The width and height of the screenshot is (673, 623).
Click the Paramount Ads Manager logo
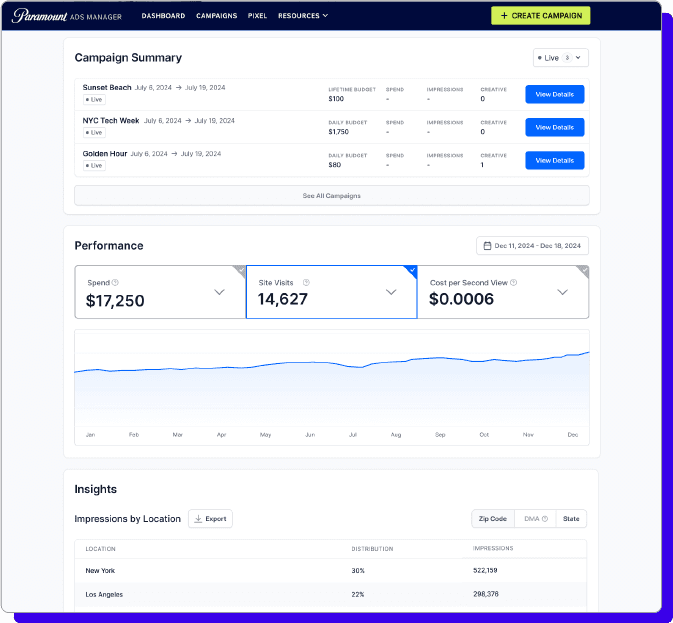click(67, 16)
